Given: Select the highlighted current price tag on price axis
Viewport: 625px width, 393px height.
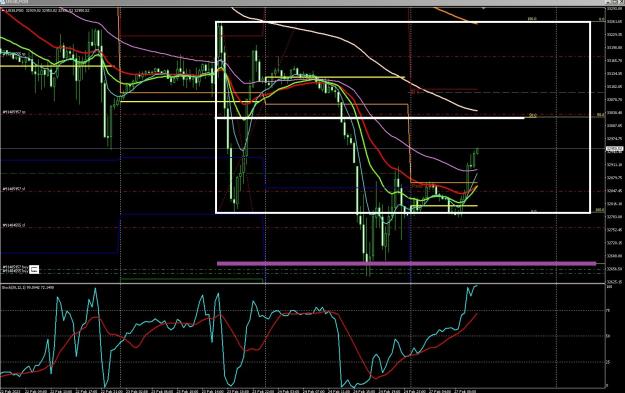Looking at the screenshot, I should click(614, 149).
